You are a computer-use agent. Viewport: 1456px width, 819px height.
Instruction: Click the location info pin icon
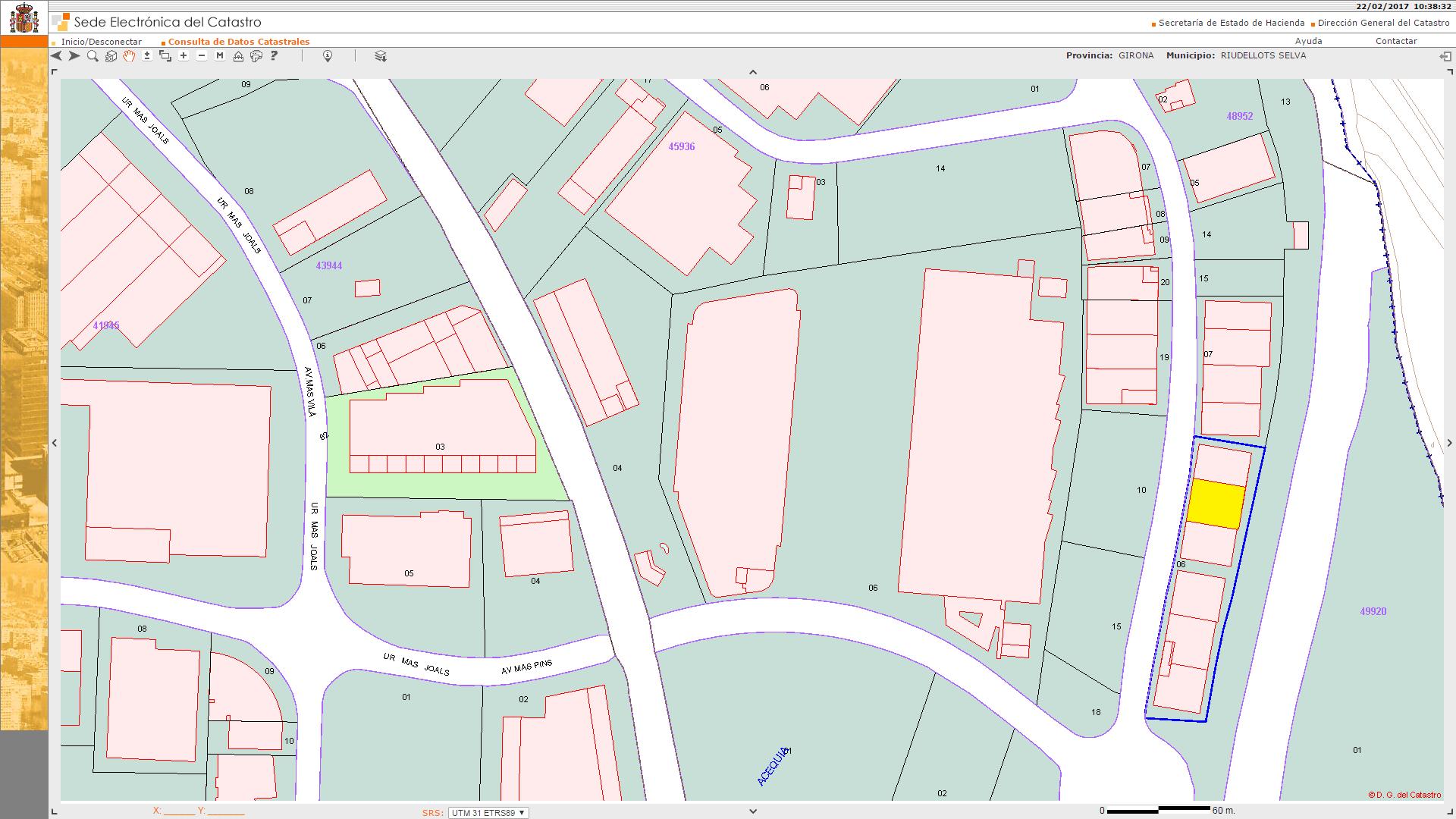pos(328,56)
